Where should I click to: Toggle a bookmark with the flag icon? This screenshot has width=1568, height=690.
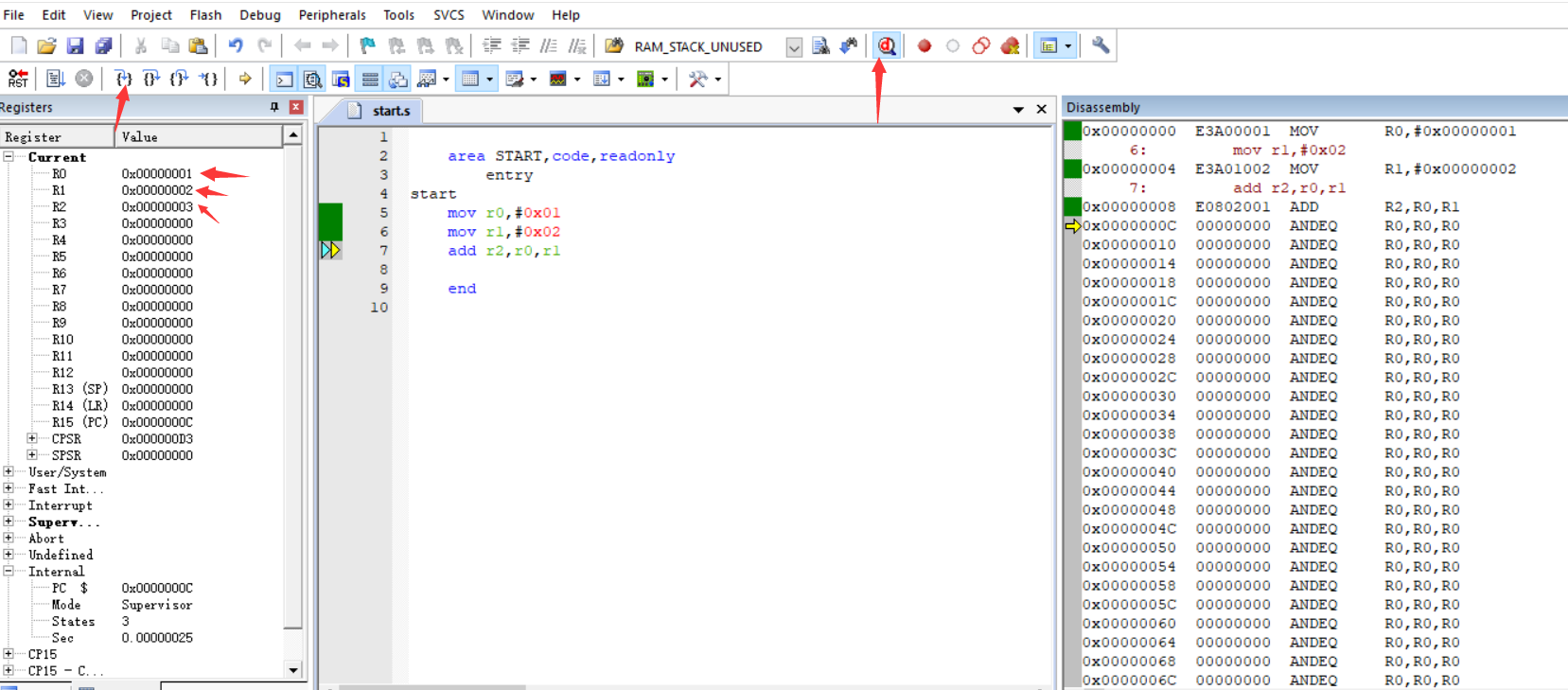tap(368, 45)
